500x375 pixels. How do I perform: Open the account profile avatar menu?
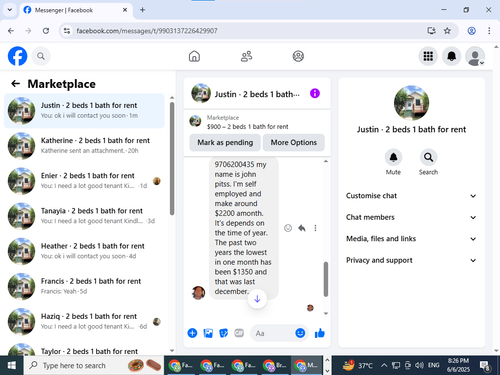click(475, 56)
